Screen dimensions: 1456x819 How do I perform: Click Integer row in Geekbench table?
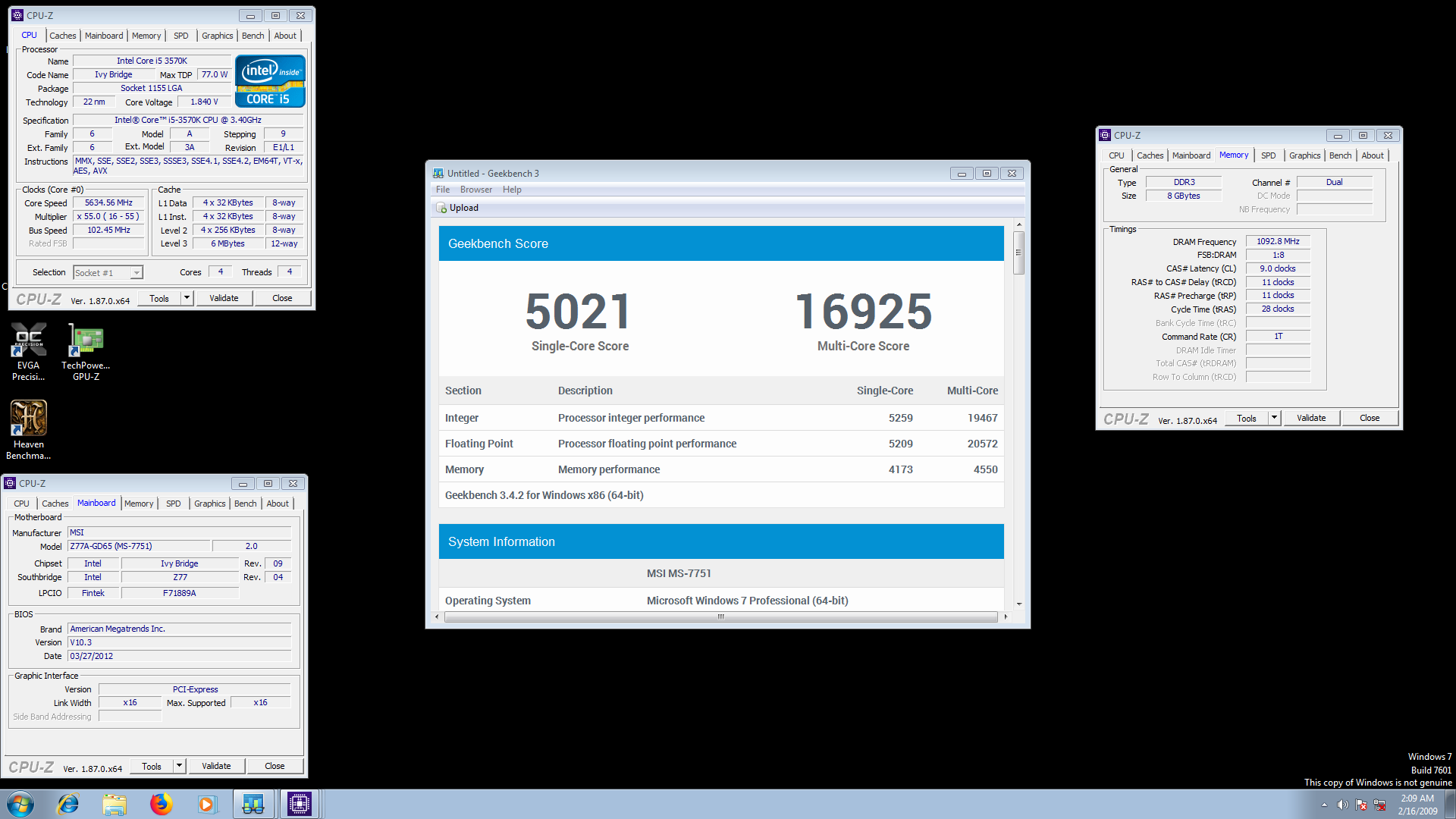(721, 418)
